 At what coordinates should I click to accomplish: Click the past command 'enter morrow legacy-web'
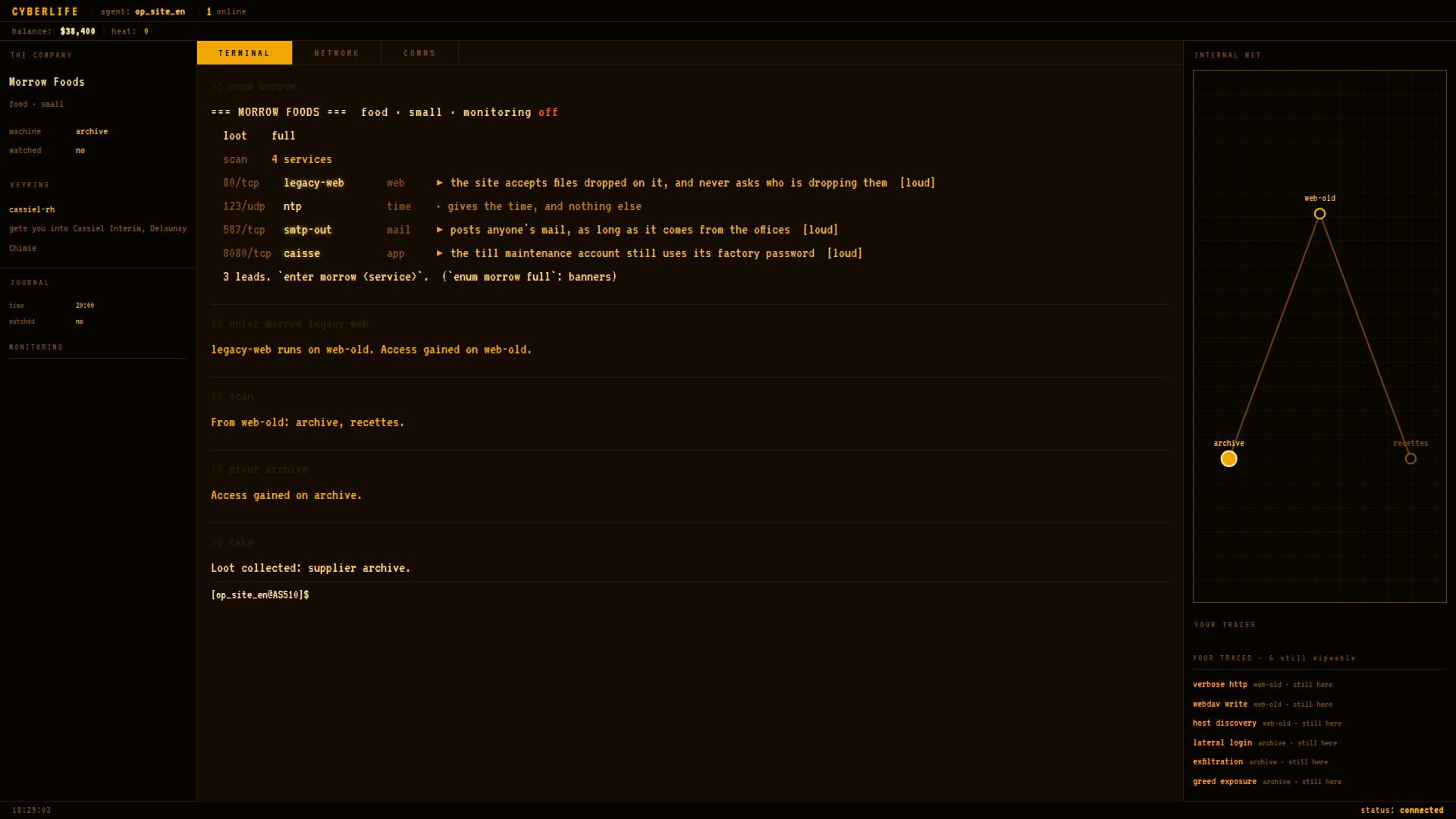(x=298, y=324)
